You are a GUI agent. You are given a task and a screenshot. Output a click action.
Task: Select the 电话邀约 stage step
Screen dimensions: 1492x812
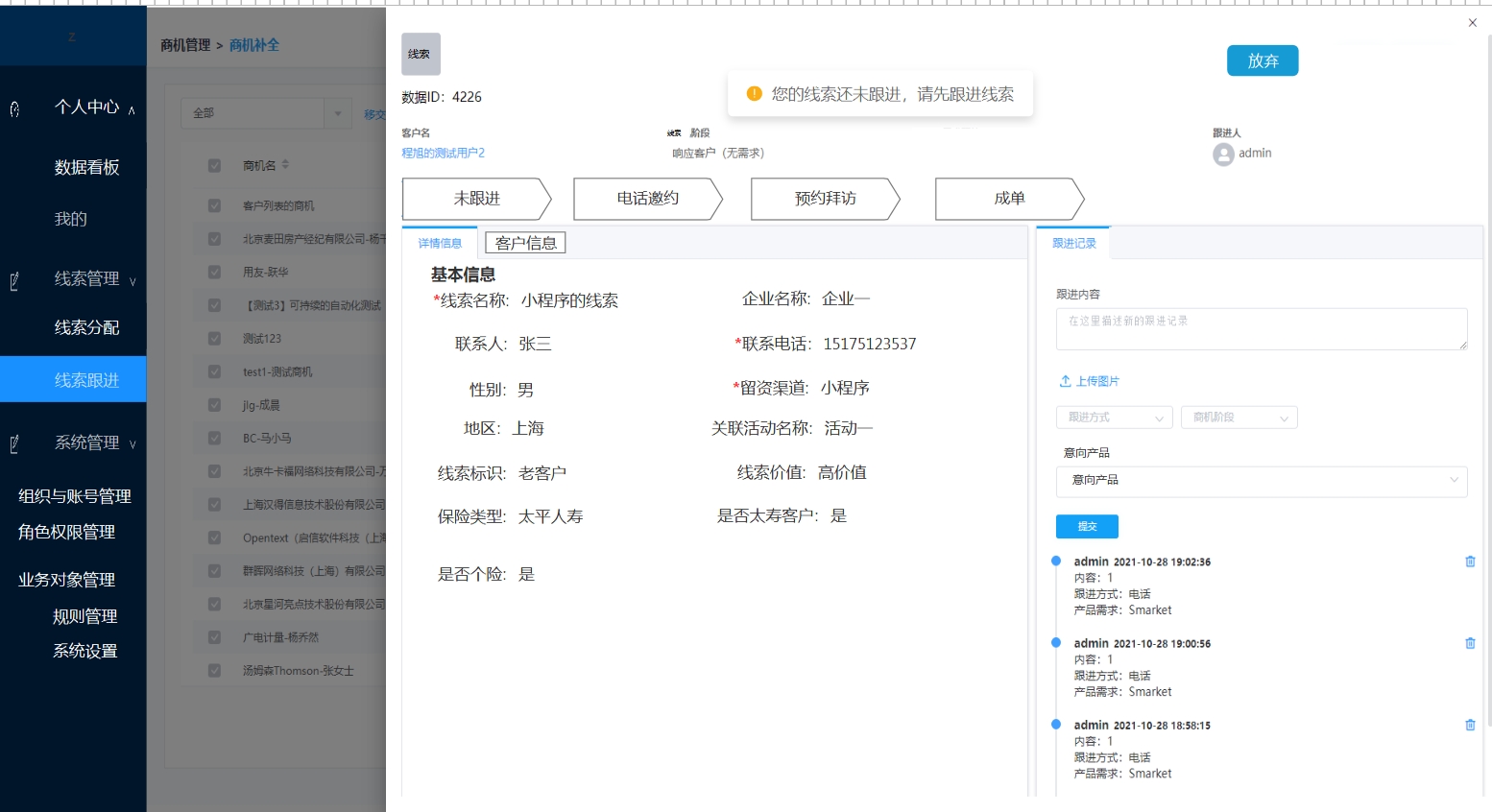[648, 199]
